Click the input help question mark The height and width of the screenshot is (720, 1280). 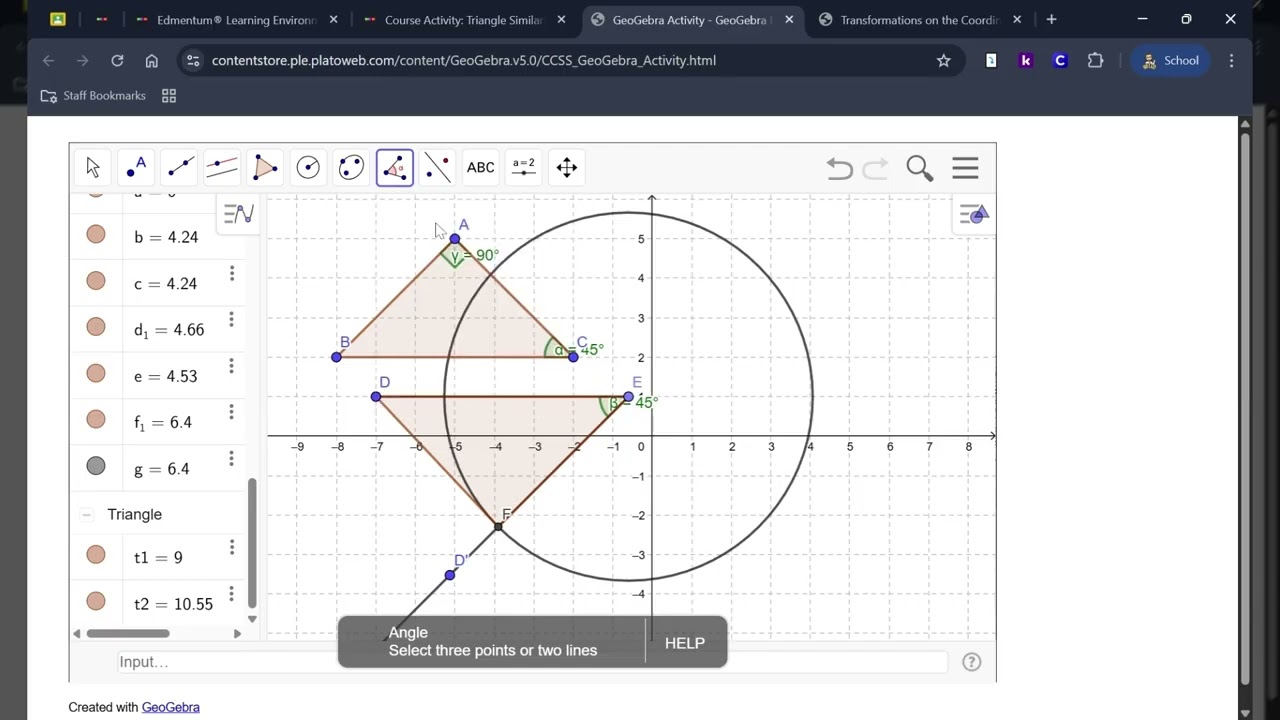click(x=971, y=662)
